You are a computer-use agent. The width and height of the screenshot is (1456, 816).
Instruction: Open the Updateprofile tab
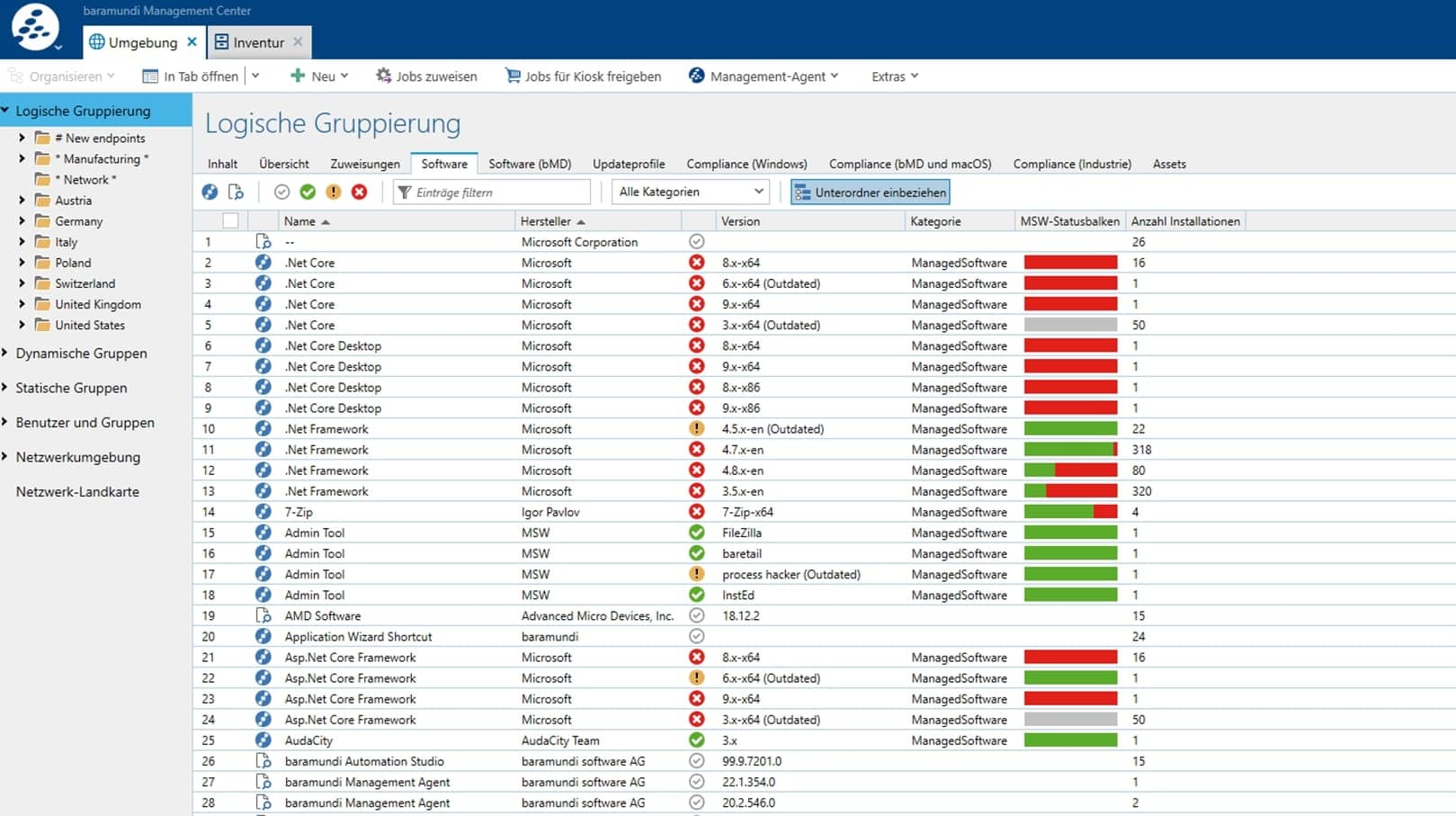tap(629, 164)
